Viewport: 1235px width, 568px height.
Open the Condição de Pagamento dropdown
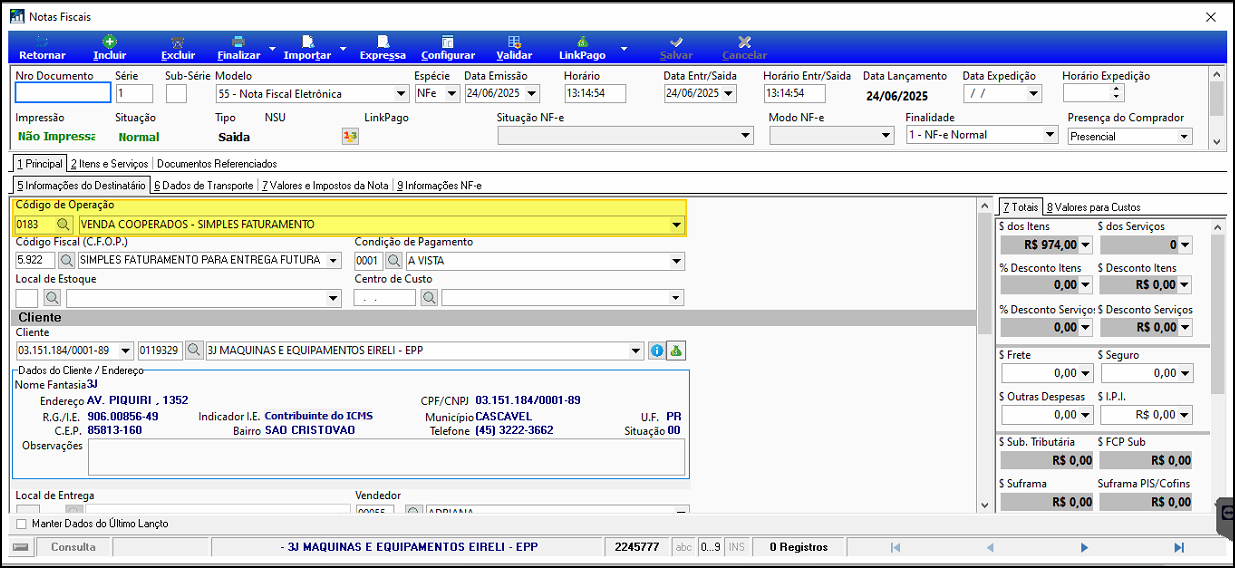676,260
